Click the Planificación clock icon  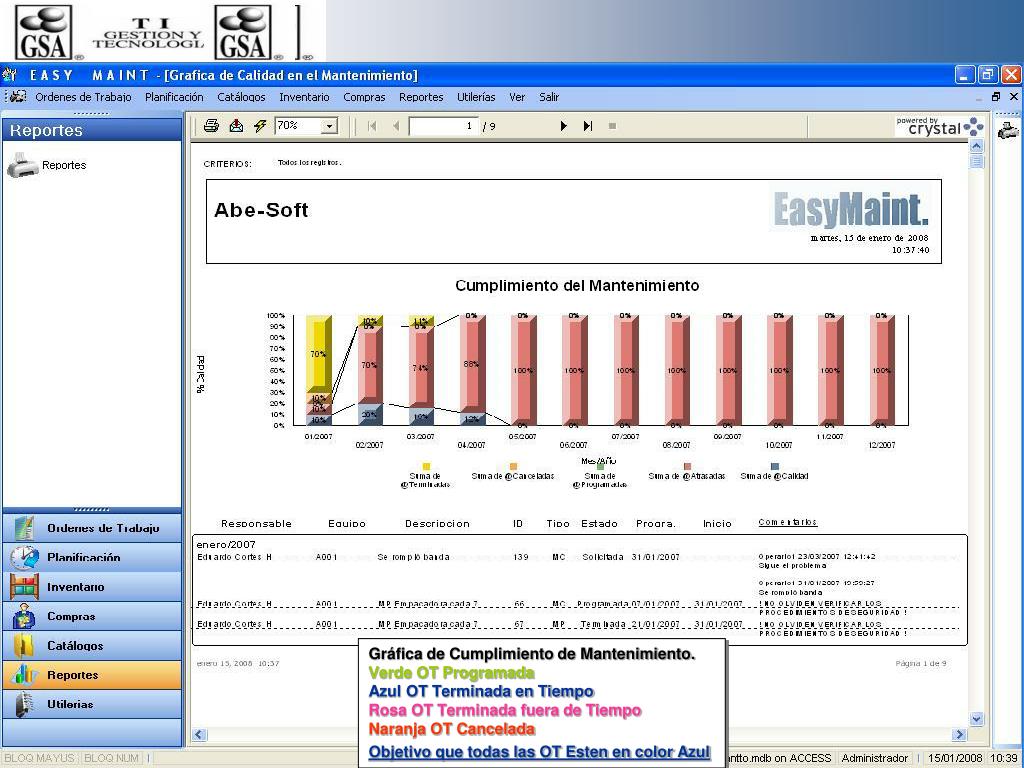[x=24, y=557]
